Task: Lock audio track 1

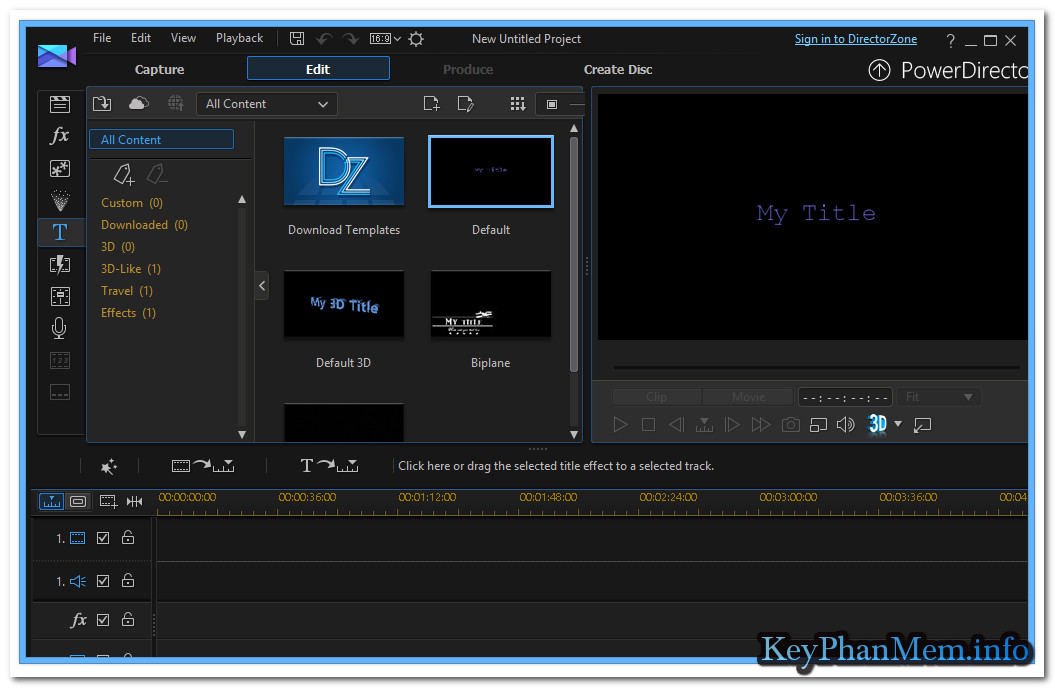Action: pos(128,580)
